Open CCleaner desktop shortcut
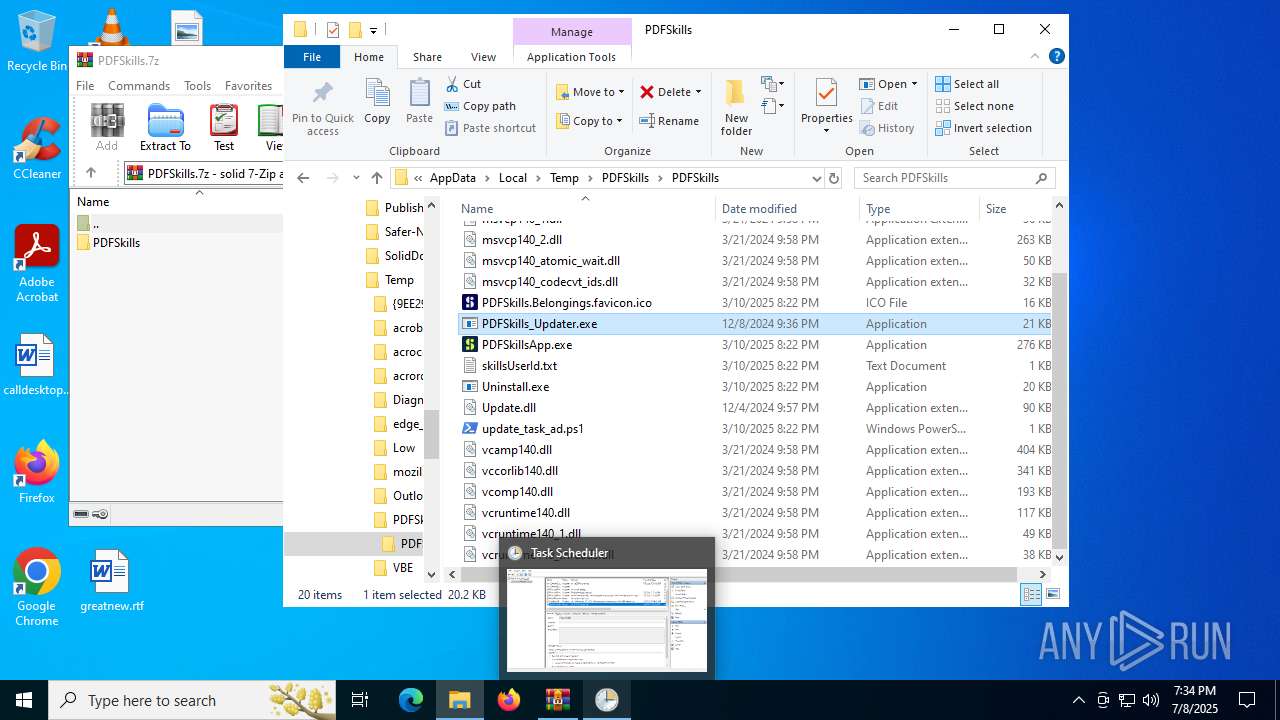The image size is (1280, 720). coord(37,148)
